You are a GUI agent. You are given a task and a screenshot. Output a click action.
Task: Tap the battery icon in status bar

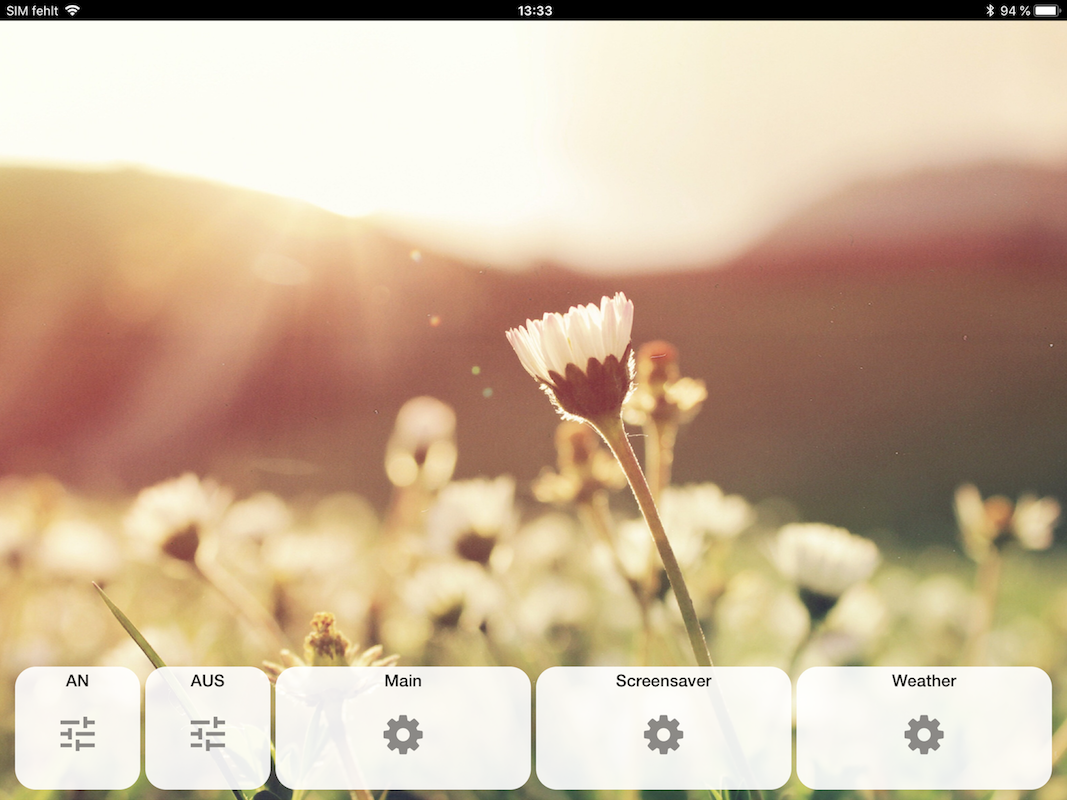click(1047, 10)
